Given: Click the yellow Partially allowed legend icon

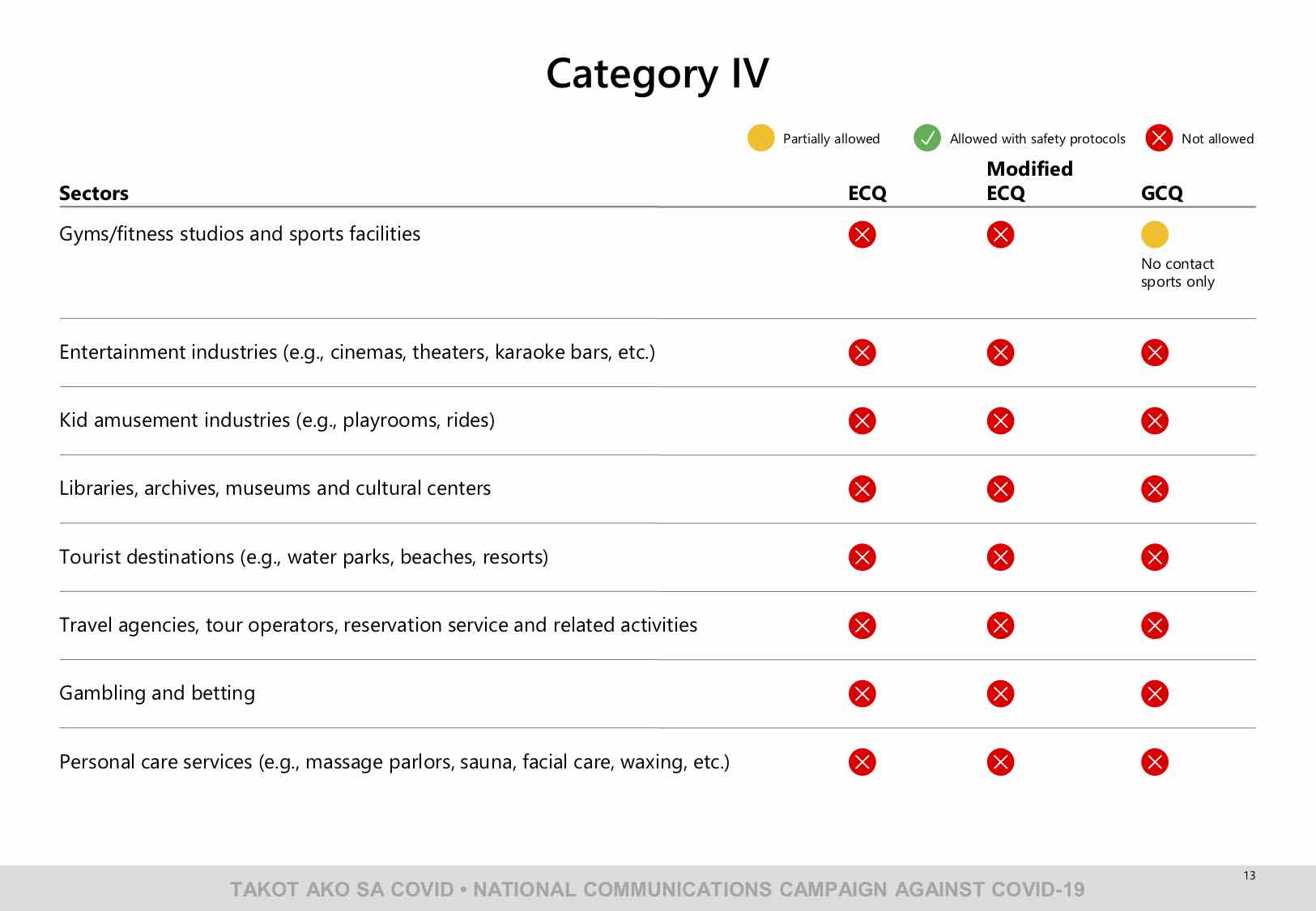Looking at the screenshot, I should [760, 138].
